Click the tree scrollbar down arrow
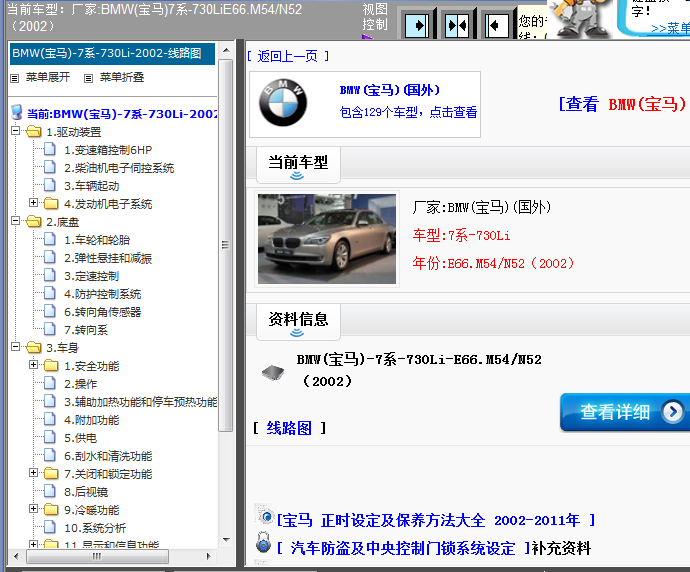Image resolution: width=690 pixels, height=572 pixels. [226, 539]
